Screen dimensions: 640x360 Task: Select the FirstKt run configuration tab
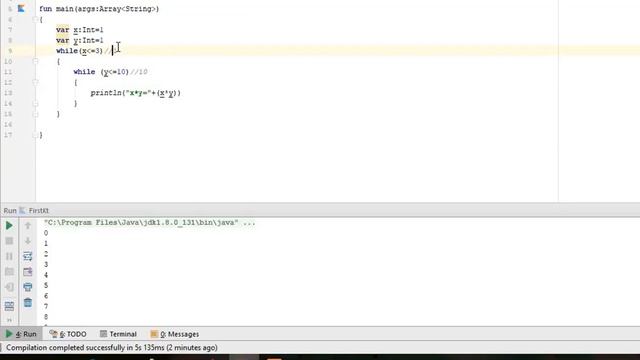[x=34, y=211]
